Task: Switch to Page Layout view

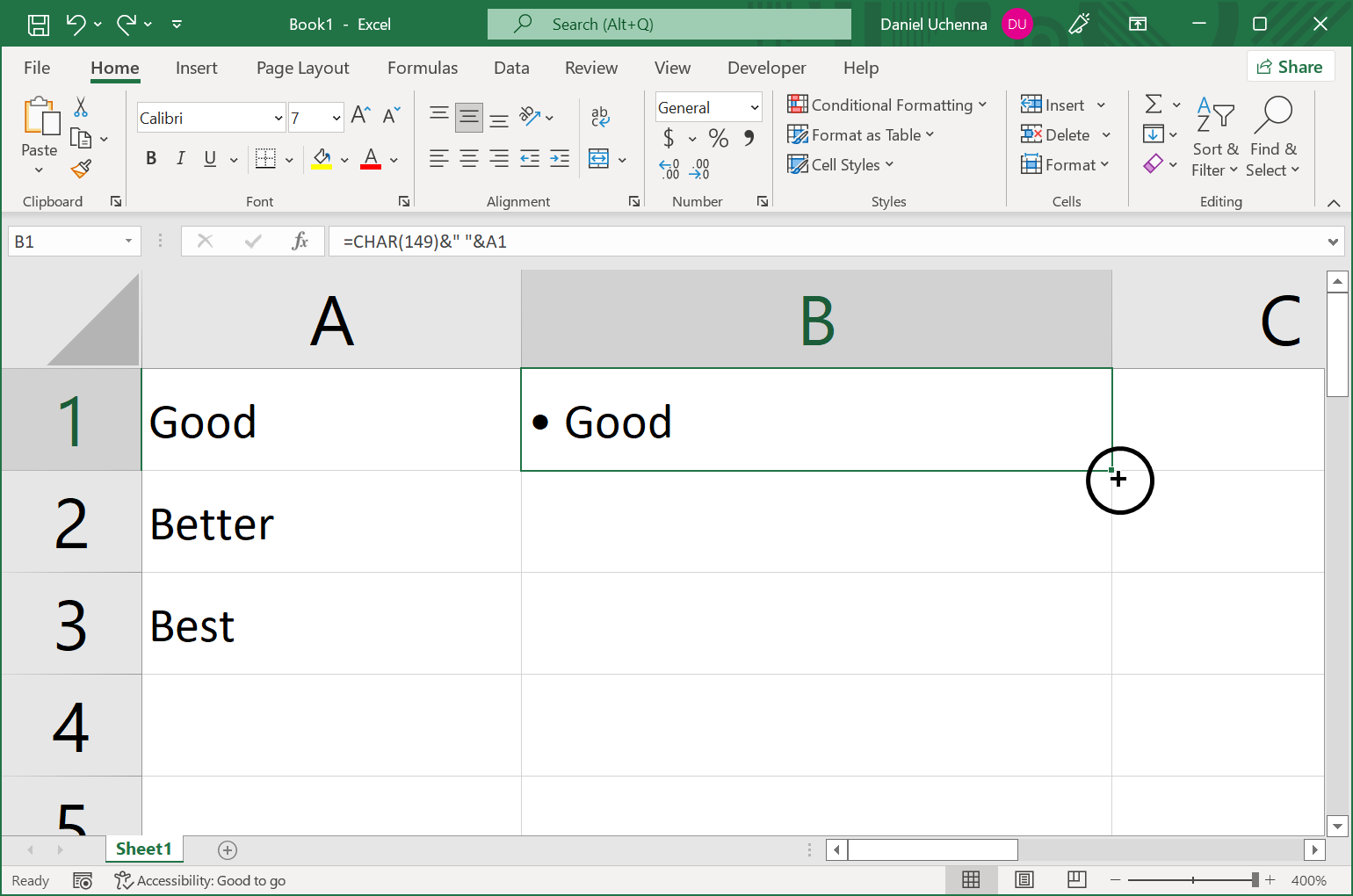Action: 1024,880
